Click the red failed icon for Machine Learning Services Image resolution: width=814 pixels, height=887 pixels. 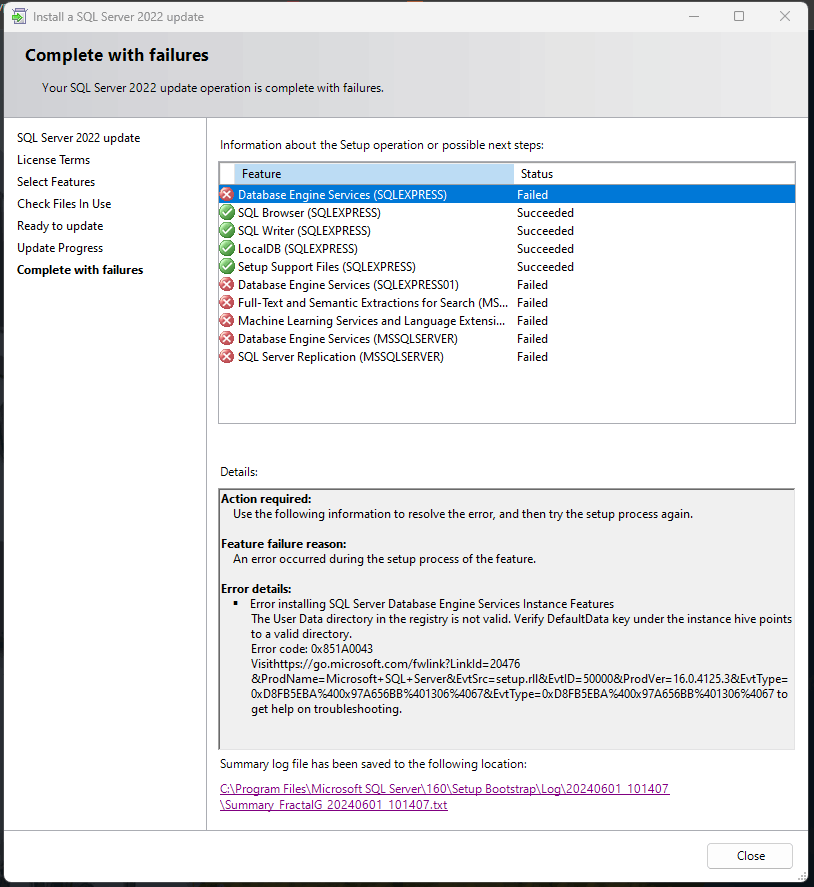[227, 321]
